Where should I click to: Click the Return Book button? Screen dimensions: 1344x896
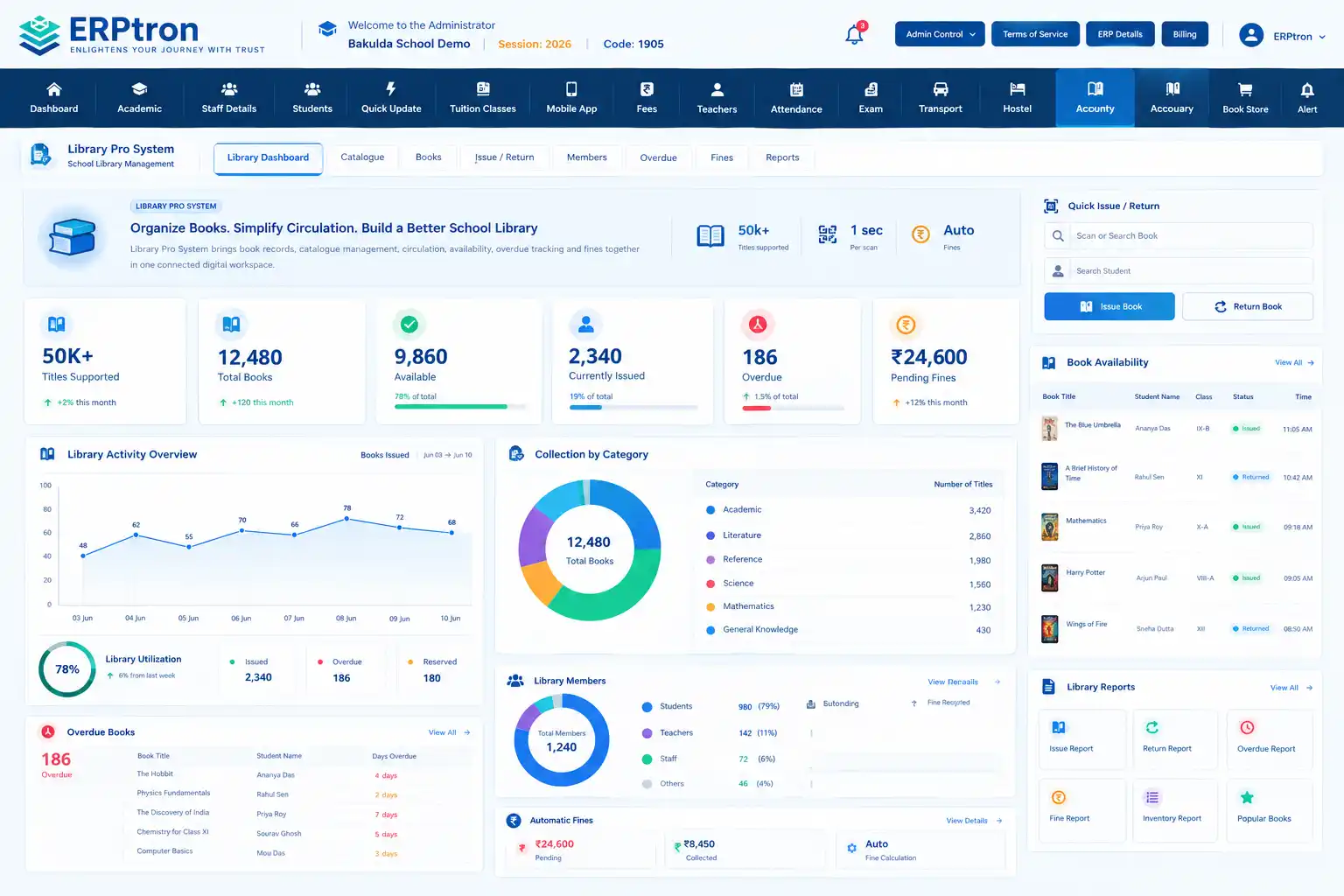click(1248, 306)
